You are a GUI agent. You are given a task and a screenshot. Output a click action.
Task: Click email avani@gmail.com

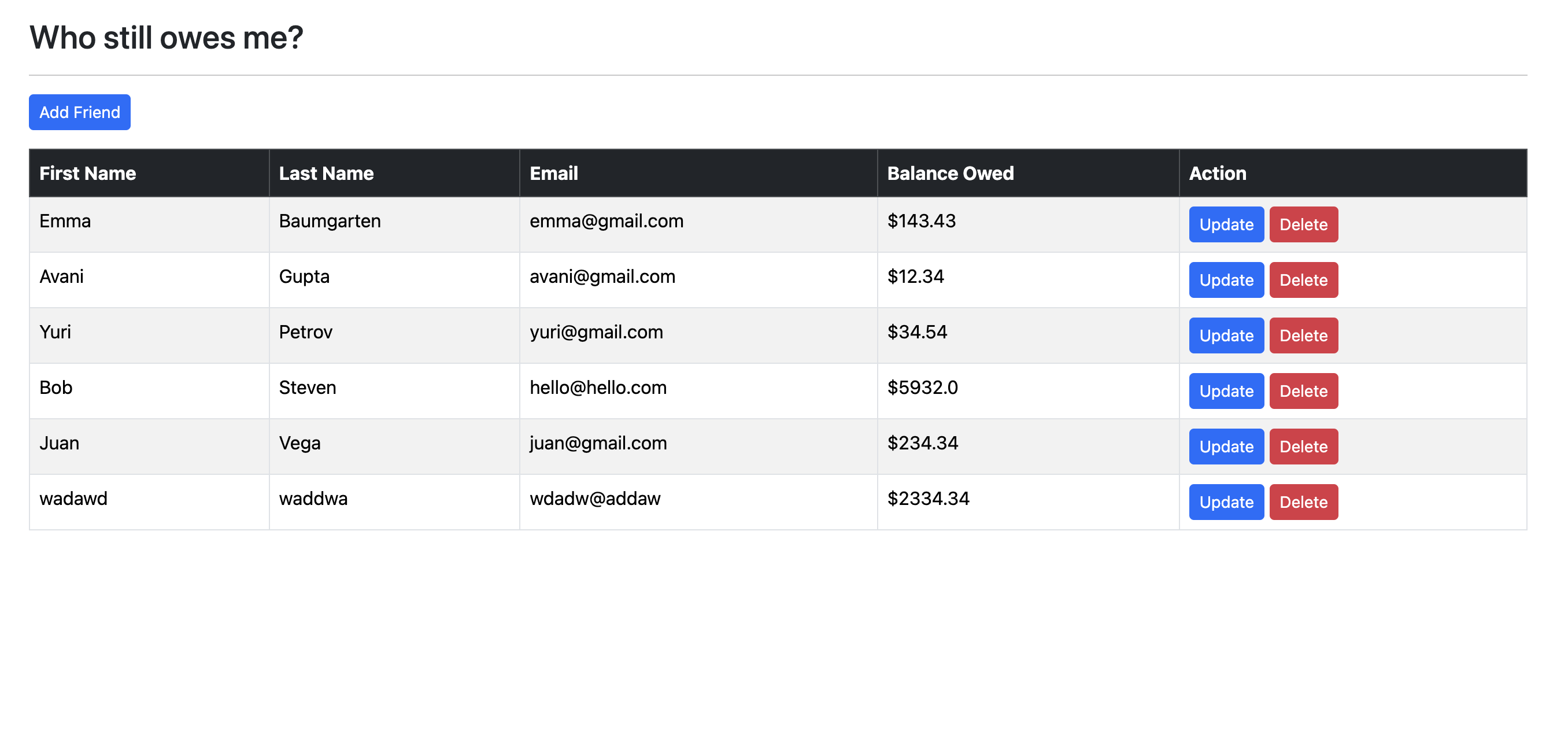[602, 276]
